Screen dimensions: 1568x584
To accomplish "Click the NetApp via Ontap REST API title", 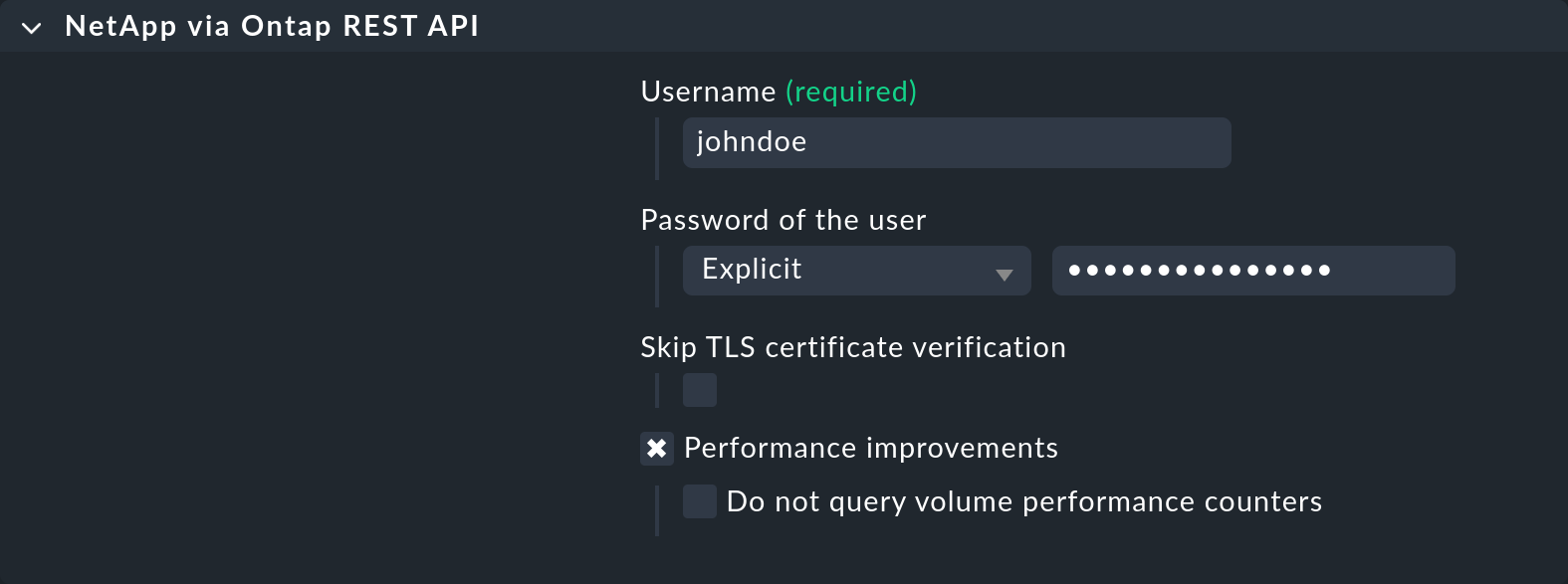I will tap(271, 26).
